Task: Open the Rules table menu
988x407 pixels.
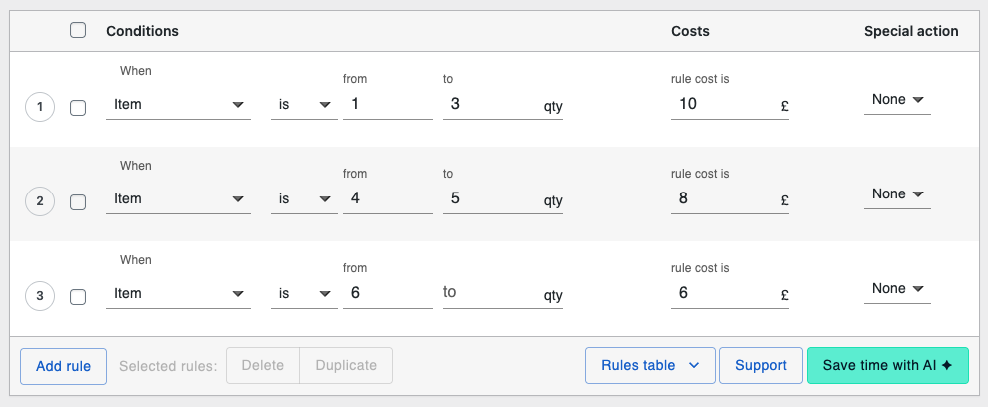Action: [649, 366]
